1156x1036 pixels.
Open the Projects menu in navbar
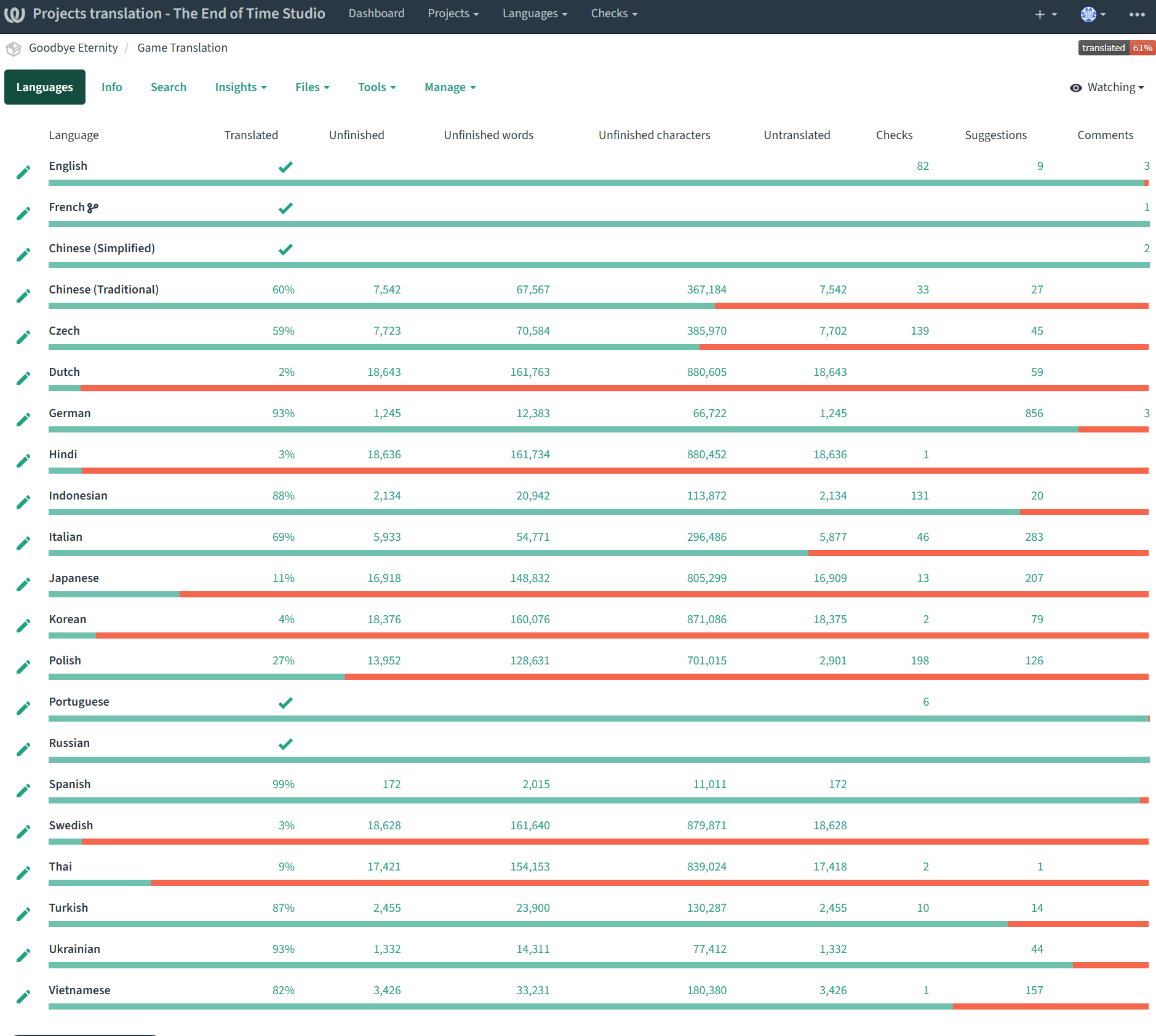[x=453, y=14]
